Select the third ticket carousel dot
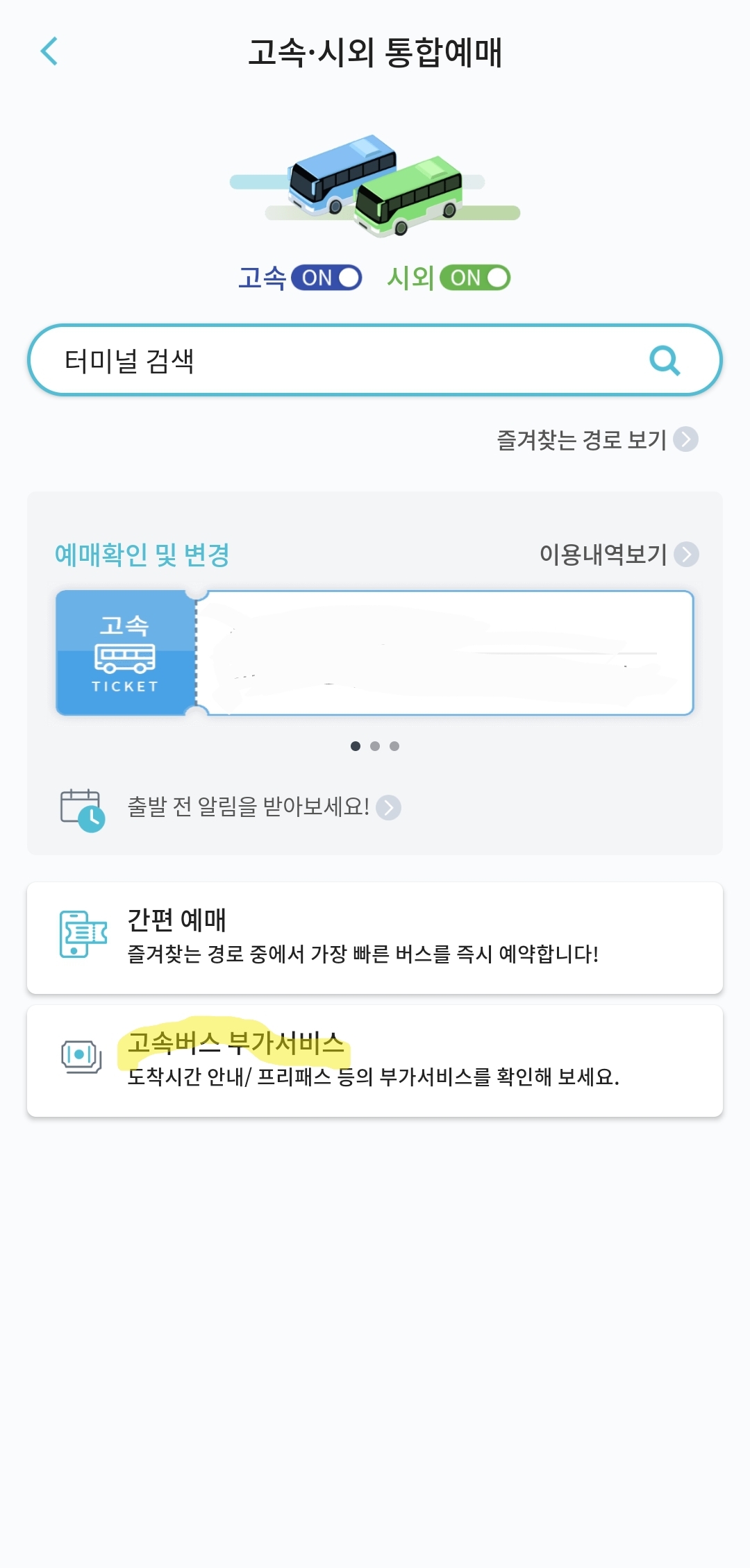Viewport: 750px width, 1568px height. [x=394, y=746]
